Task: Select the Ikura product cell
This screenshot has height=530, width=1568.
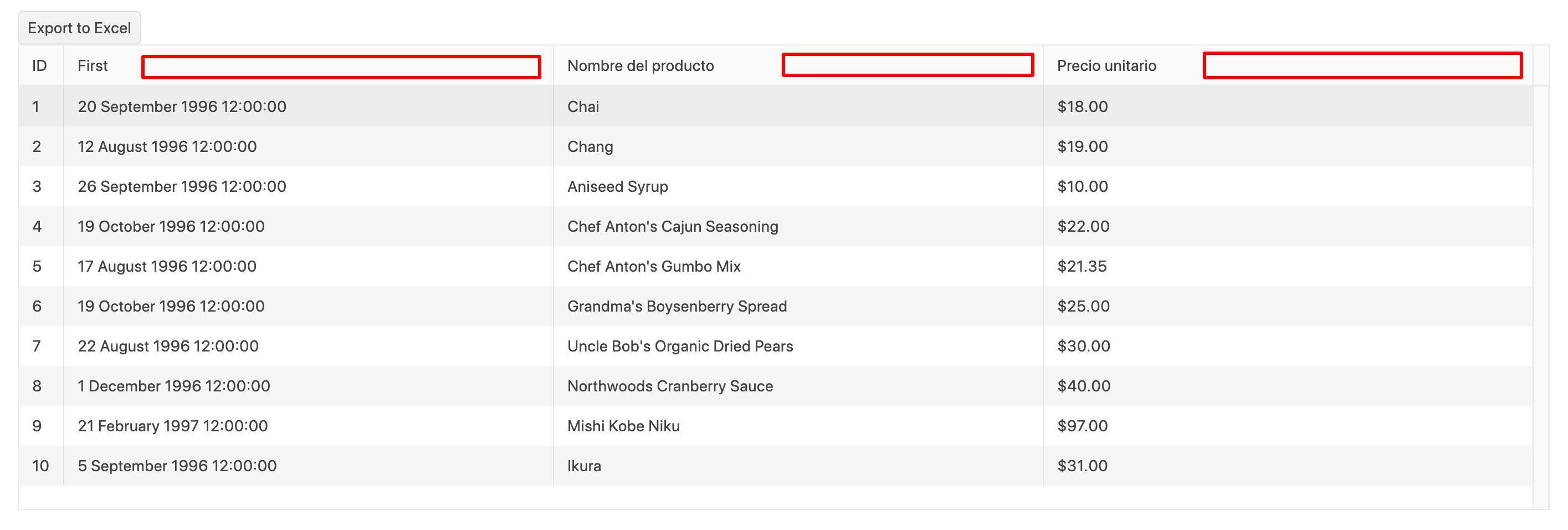Action: point(584,466)
